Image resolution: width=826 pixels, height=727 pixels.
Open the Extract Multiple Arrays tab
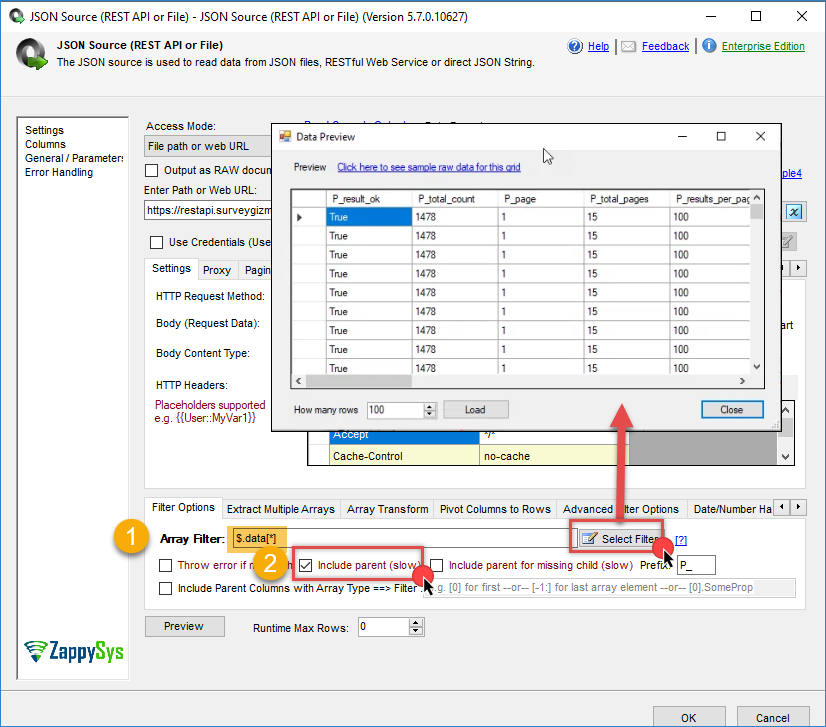pos(281,509)
